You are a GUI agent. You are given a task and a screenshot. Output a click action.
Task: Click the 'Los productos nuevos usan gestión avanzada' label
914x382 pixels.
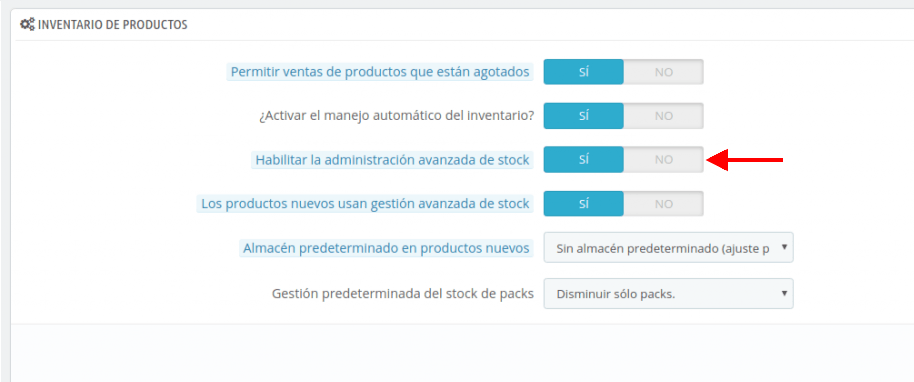point(365,204)
